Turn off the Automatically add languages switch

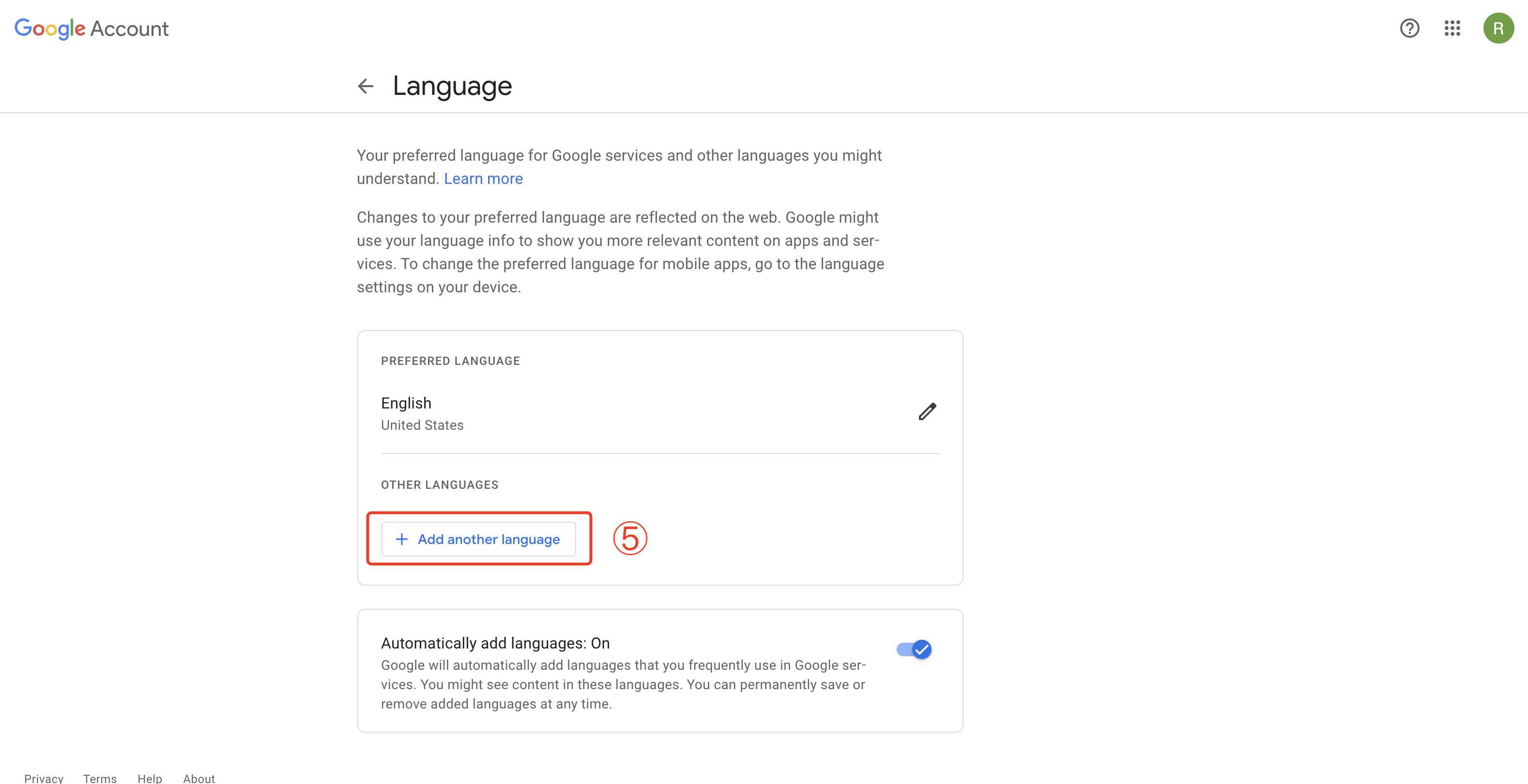click(x=914, y=649)
